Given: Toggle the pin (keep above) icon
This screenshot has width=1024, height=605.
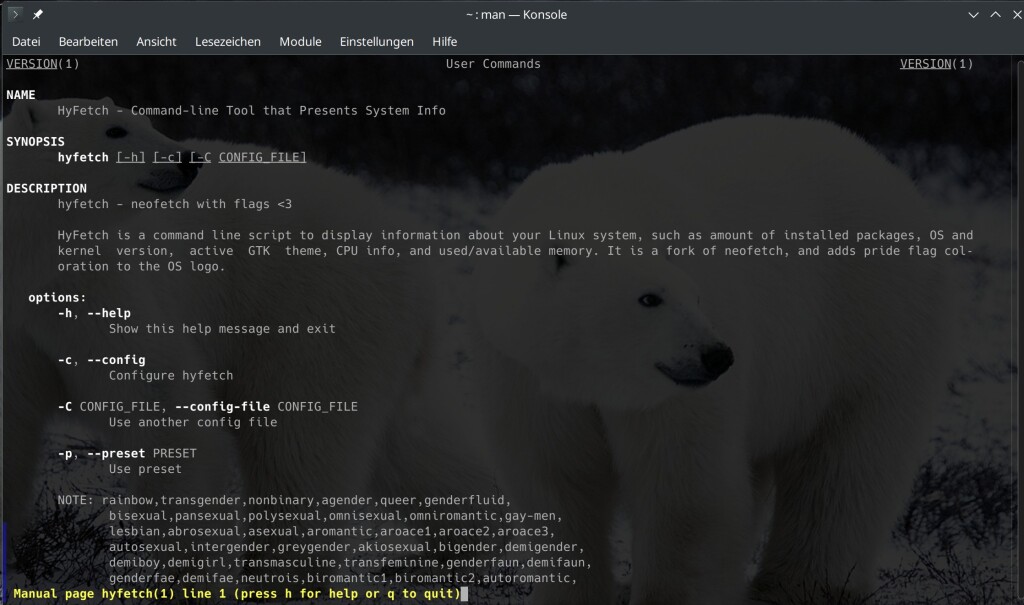Looking at the screenshot, I should click(x=38, y=14).
